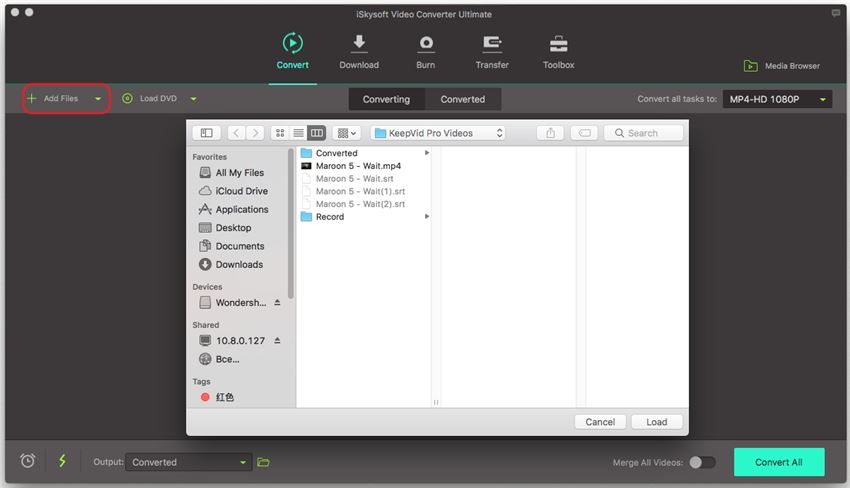Select the Maroon 5 - Wait.mp4 file

[357, 166]
